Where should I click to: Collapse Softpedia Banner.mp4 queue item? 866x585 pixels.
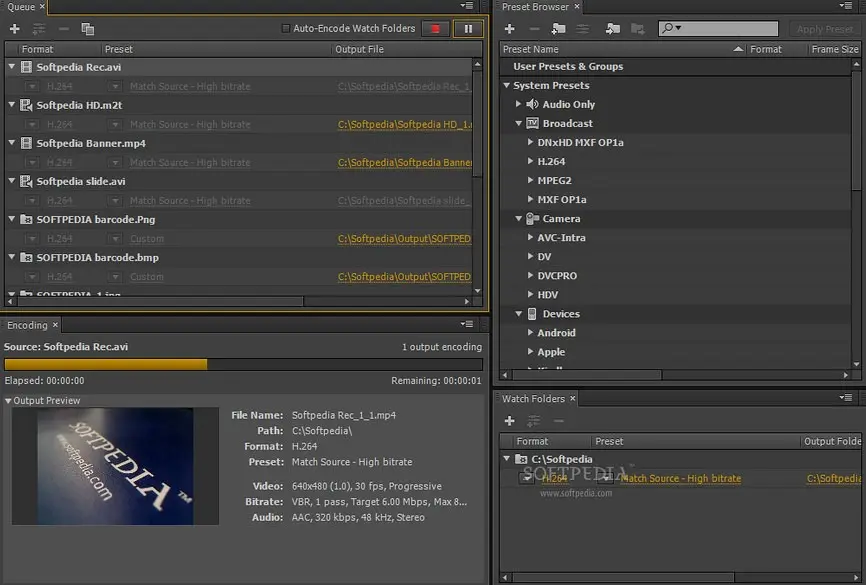click(x=12, y=143)
